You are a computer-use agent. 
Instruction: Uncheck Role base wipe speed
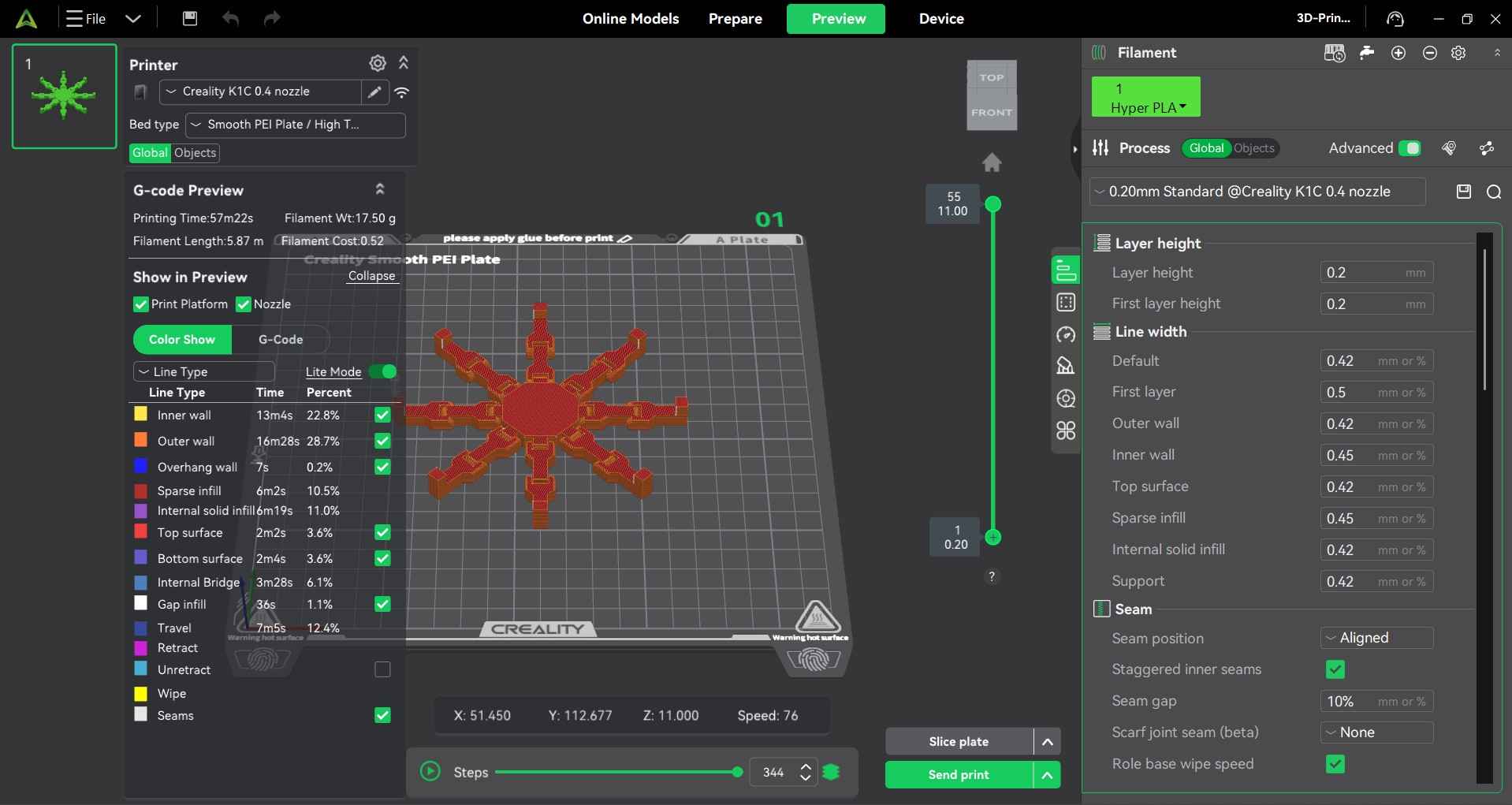pos(1335,764)
